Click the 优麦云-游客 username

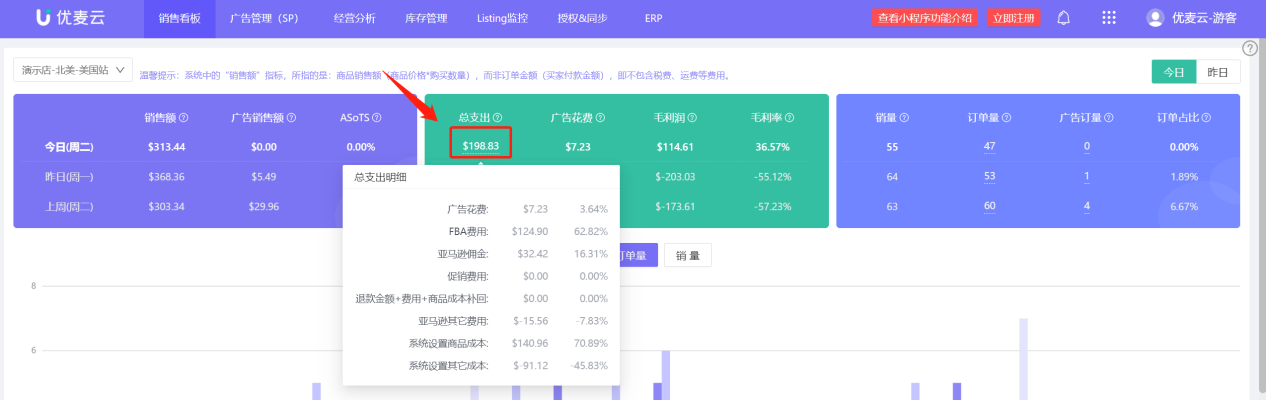tap(1204, 18)
